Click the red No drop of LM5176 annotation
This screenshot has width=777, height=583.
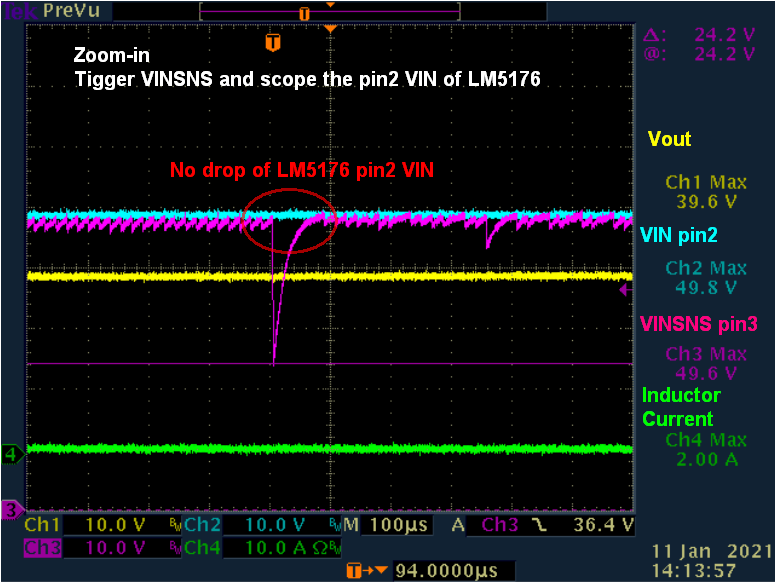tap(302, 170)
